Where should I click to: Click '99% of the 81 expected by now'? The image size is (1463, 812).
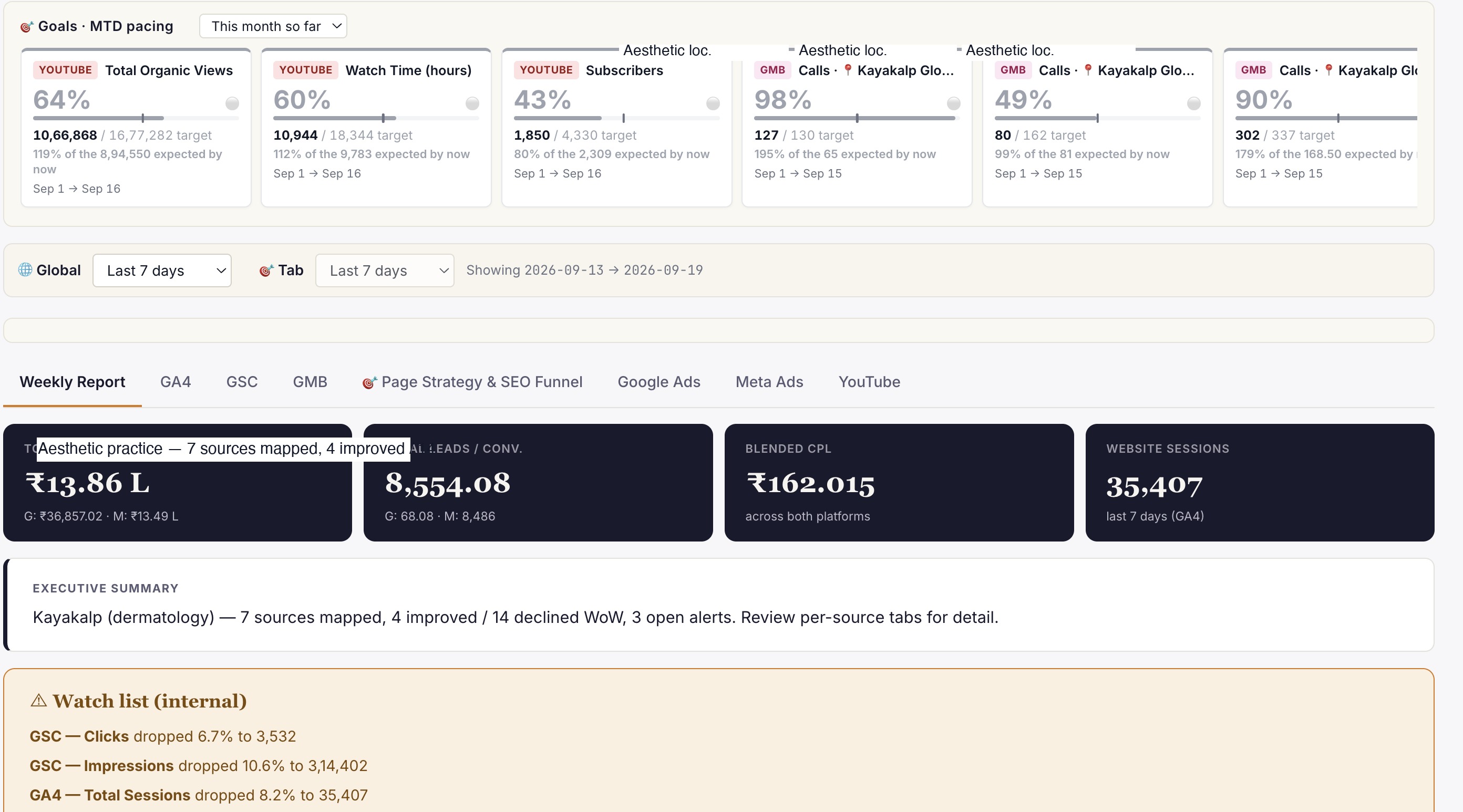1082,154
